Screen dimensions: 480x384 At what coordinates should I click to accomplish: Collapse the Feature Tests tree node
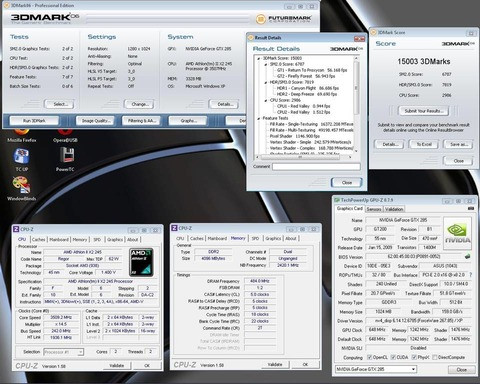point(259,118)
